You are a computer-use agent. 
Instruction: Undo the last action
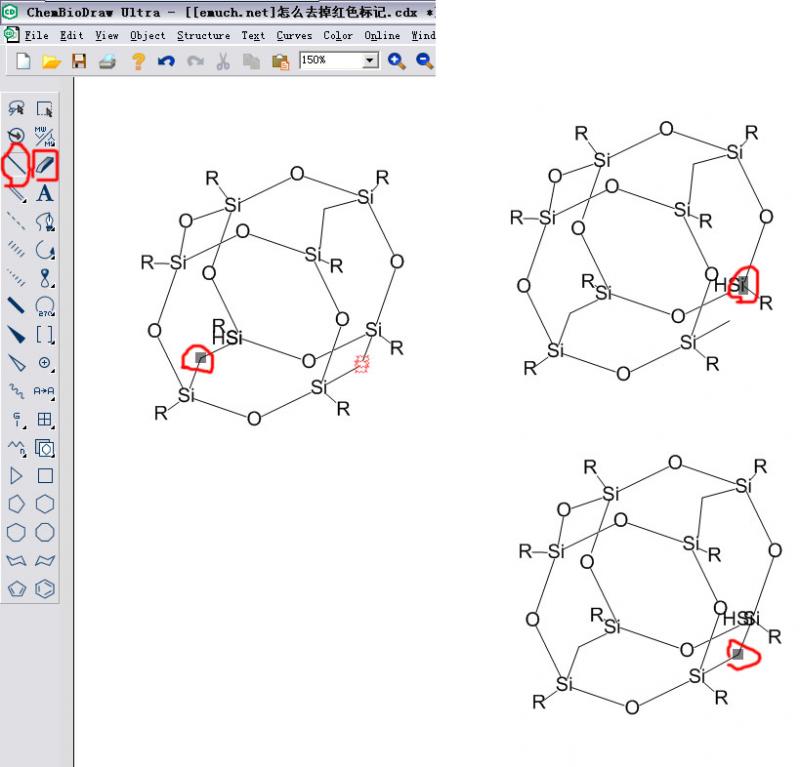click(166, 61)
